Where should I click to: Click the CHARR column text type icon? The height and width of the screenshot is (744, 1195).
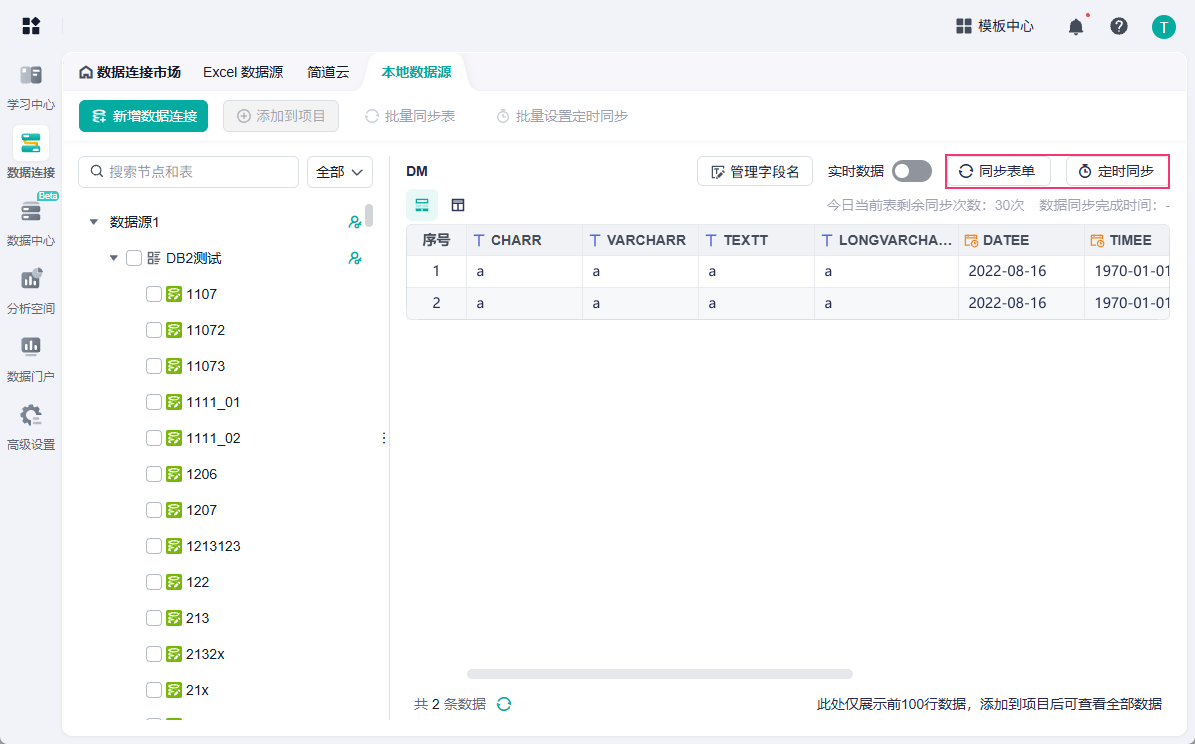tap(479, 240)
